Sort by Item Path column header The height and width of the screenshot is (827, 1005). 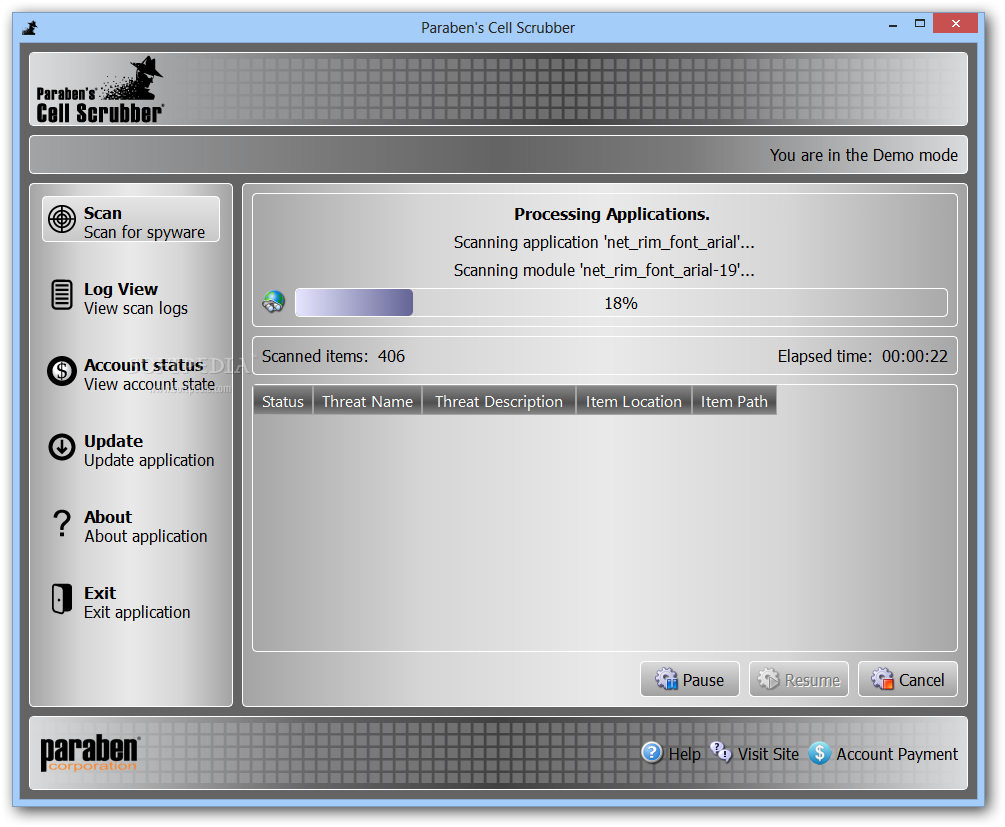tap(734, 401)
